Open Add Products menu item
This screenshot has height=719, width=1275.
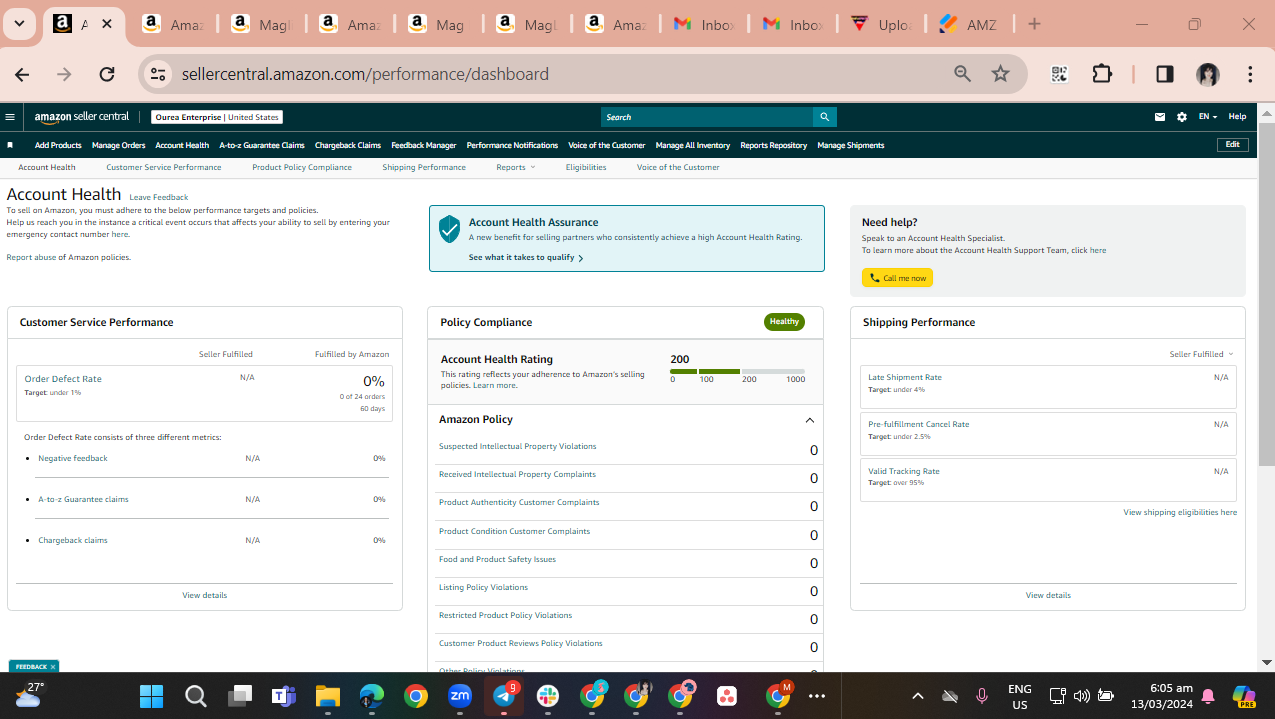tap(58, 145)
